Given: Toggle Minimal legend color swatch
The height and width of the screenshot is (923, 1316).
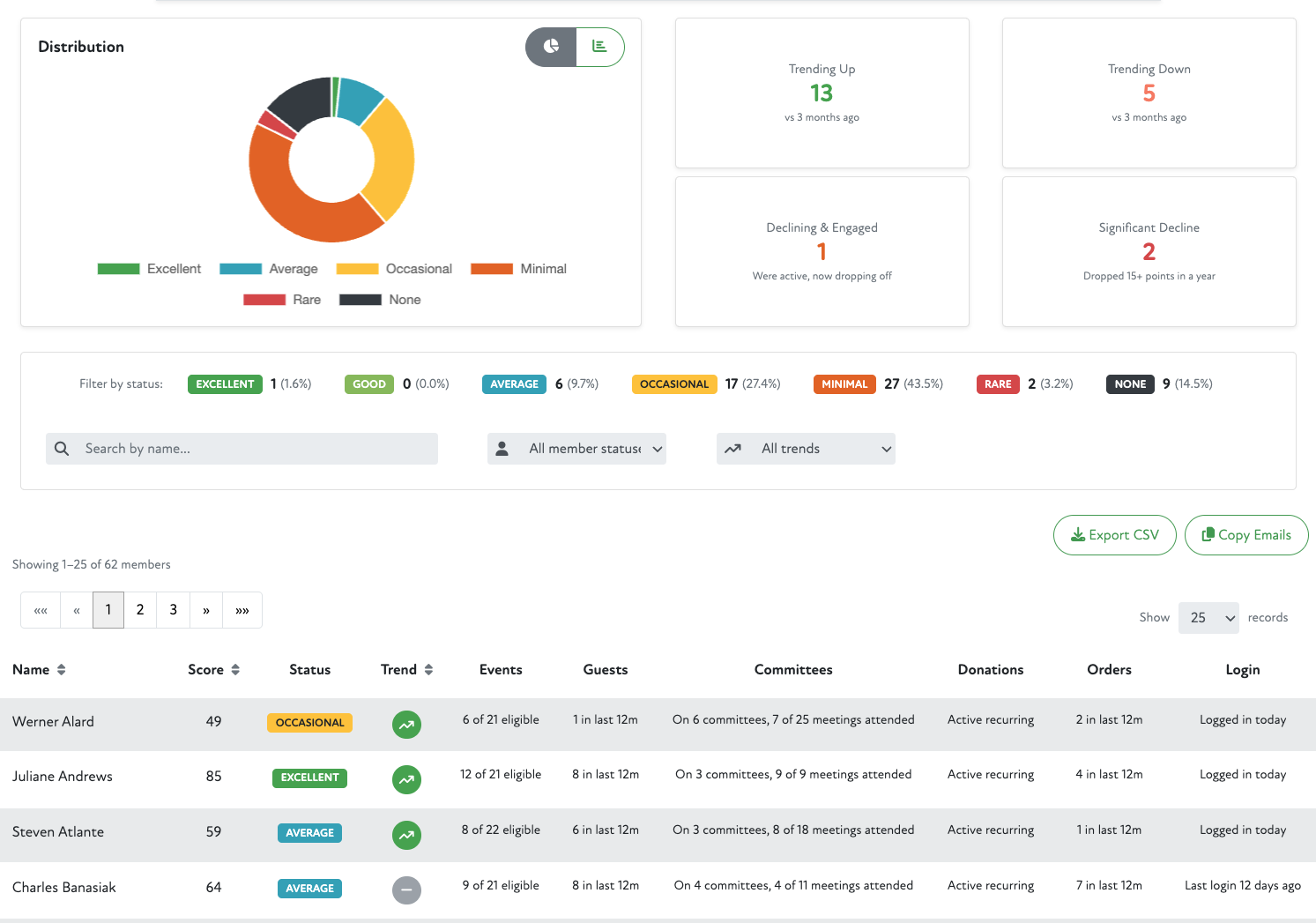Looking at the screenshot, I should point(492,269).
